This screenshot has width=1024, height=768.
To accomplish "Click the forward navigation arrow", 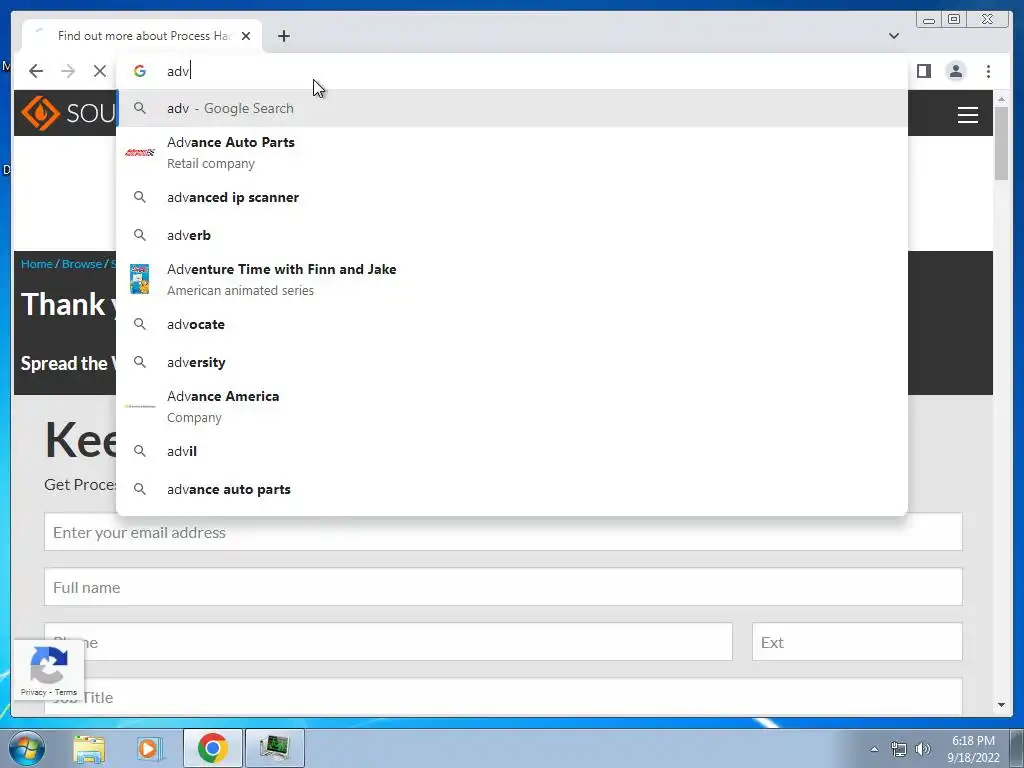I will click(68, 71).
